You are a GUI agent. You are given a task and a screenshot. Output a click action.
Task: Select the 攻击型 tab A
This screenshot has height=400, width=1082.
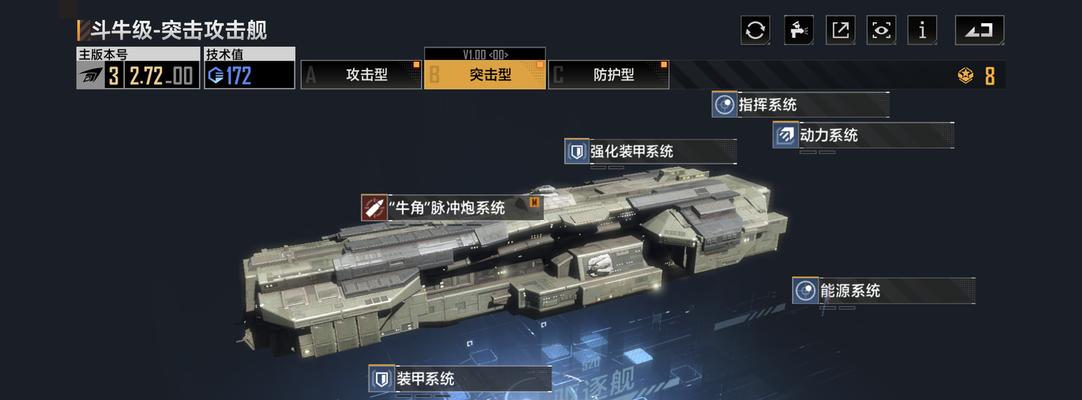tap(362, 75)
